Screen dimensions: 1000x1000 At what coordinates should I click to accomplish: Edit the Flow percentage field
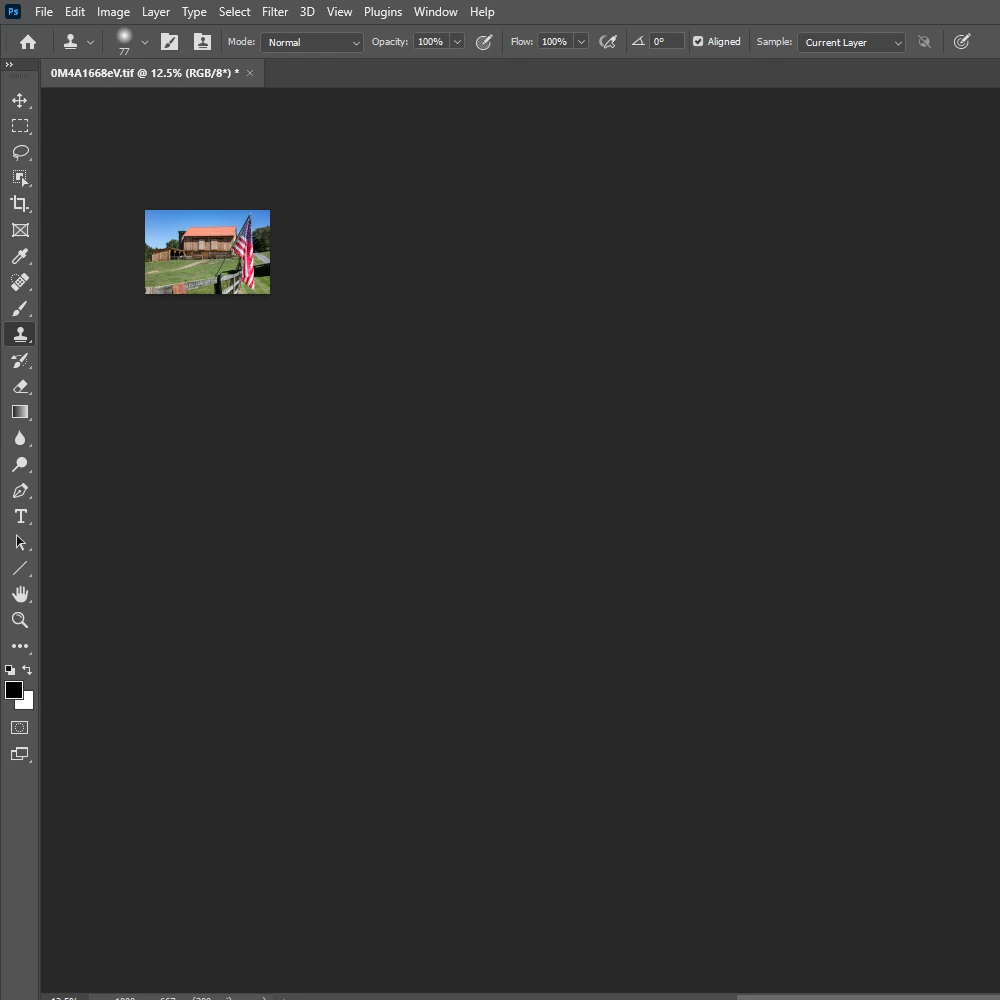[555, 42]
